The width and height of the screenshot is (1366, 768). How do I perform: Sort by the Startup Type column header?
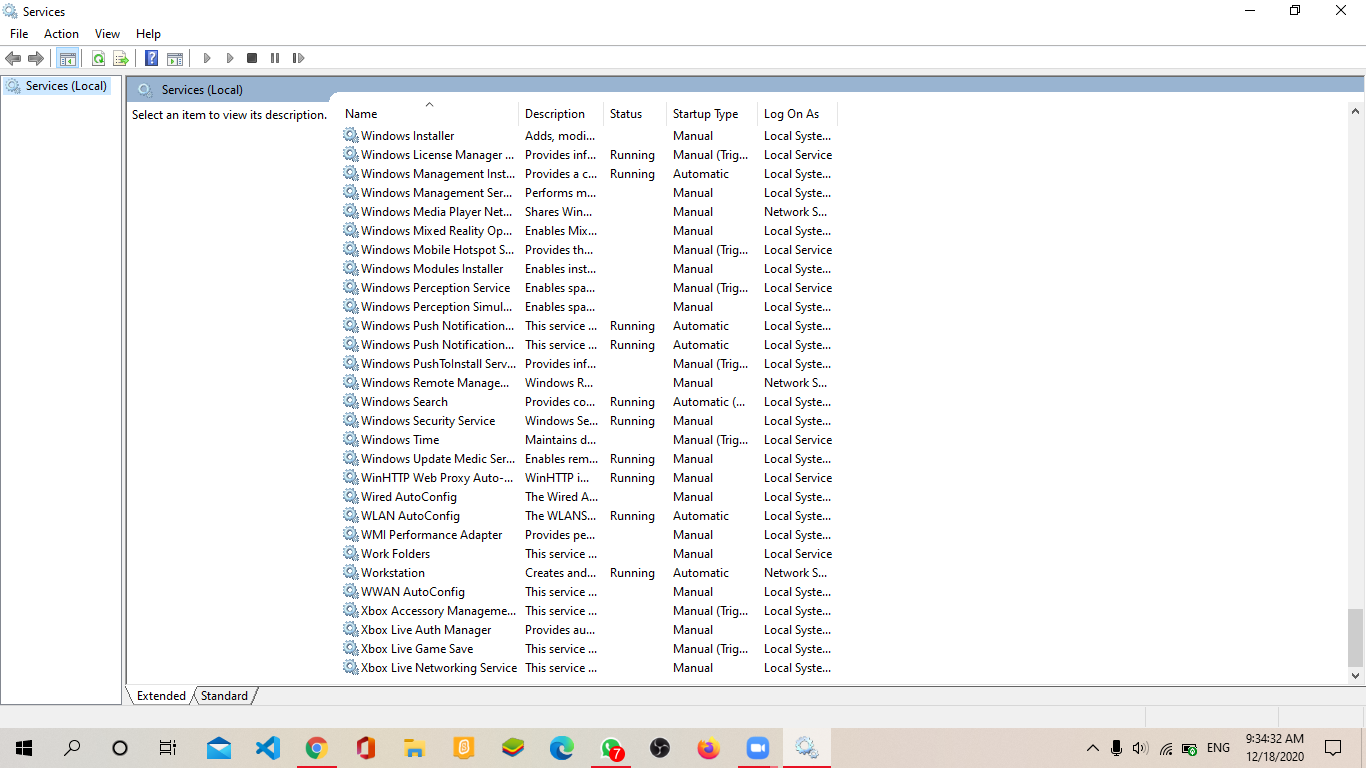tap(712, 114)
